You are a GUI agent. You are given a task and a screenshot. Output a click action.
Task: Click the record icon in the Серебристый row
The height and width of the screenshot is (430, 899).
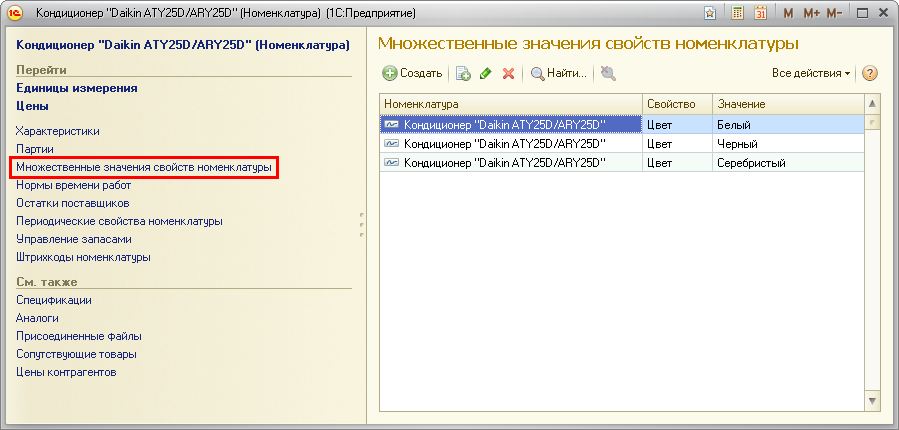[x=392, y=162]
